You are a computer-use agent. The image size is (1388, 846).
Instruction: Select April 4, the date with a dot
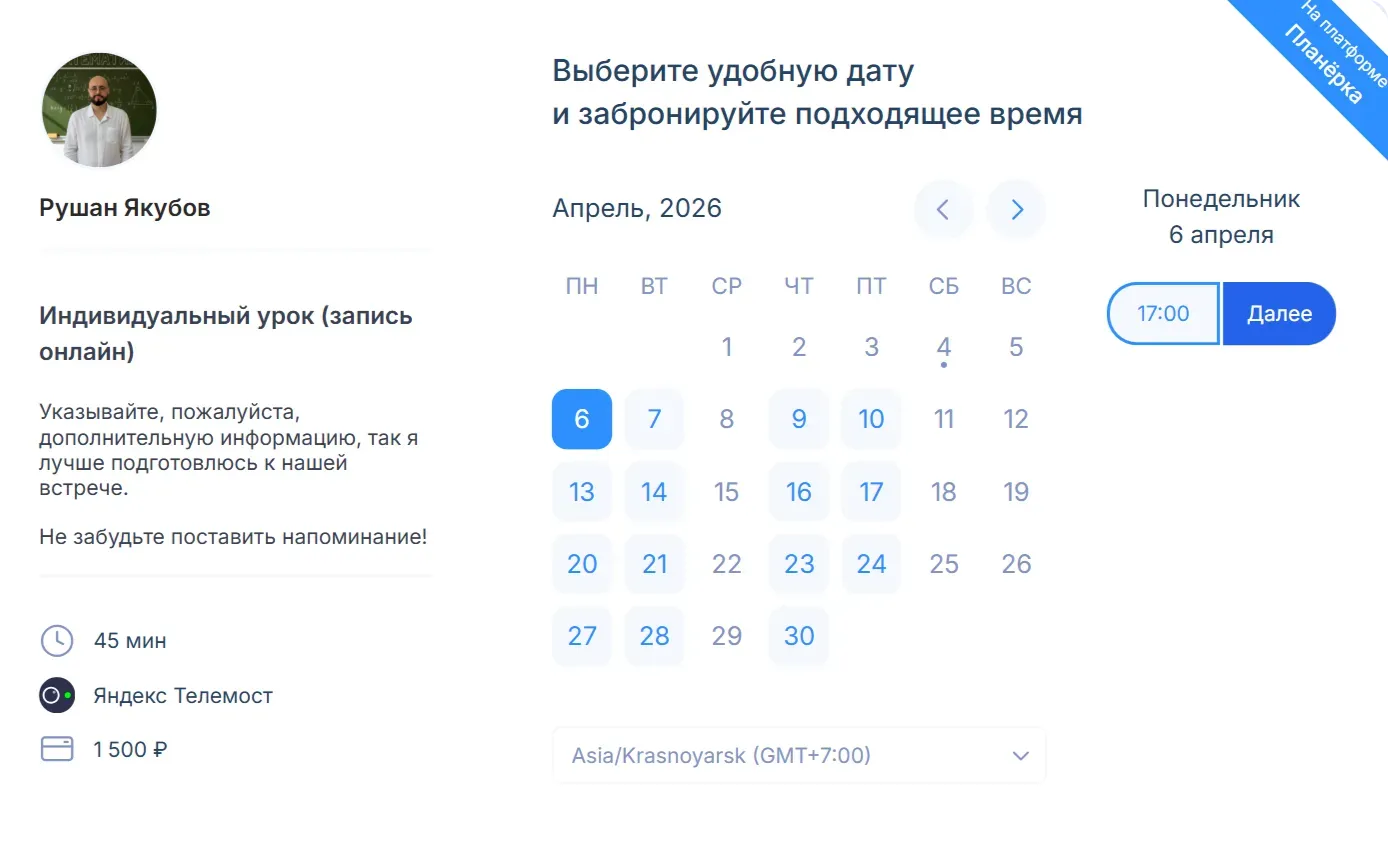click(943, 347)
